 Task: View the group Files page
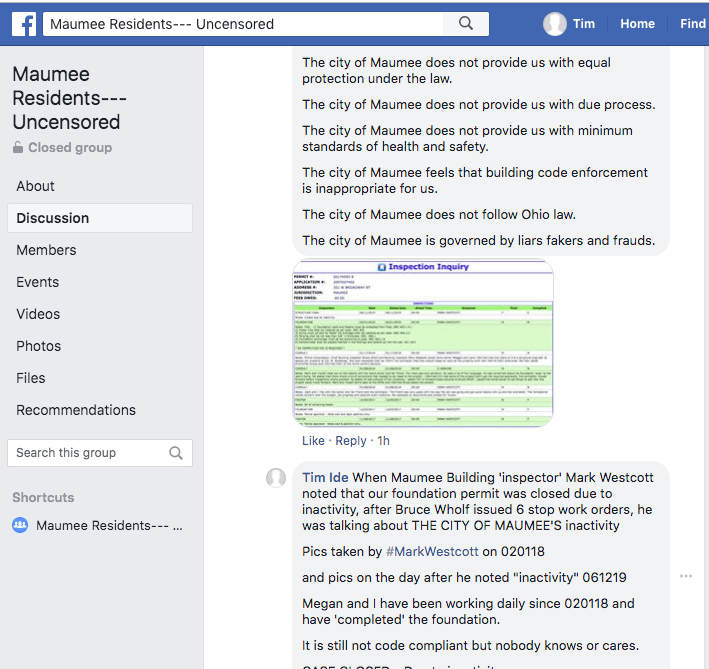pyautogui.click(x=31, y=378)
